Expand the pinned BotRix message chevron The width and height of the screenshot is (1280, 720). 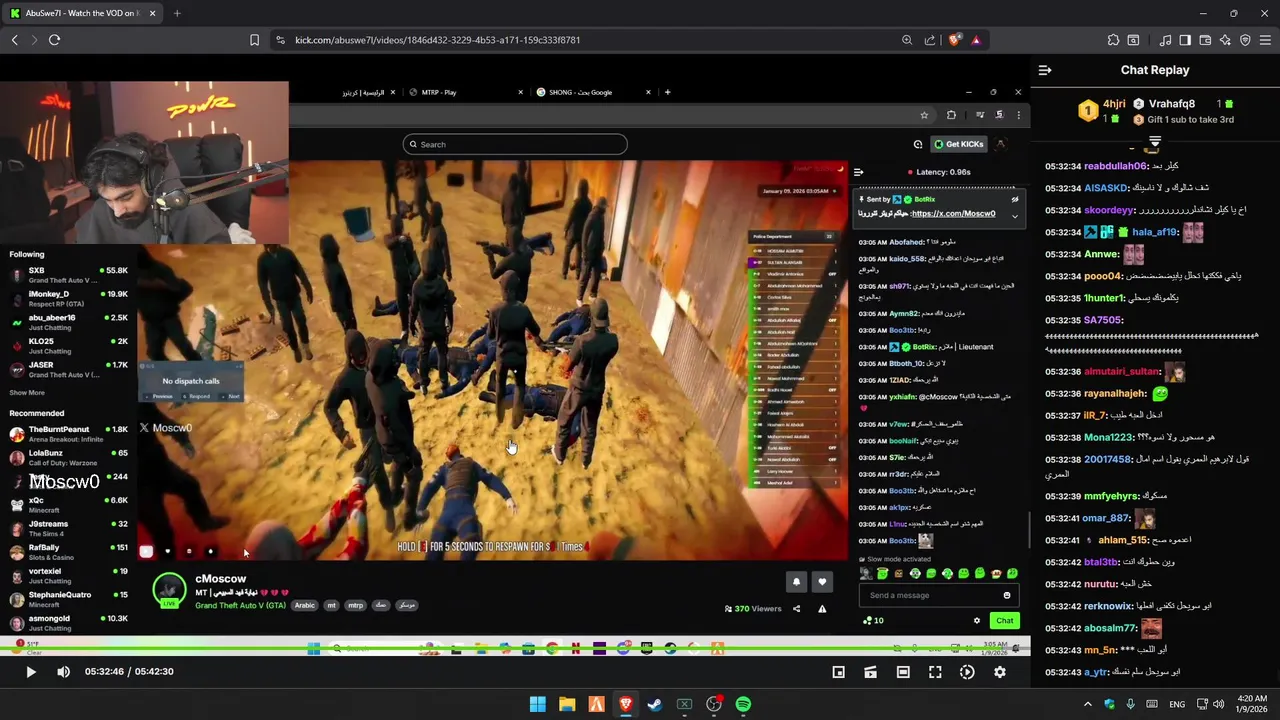(x=1014, y=216)
